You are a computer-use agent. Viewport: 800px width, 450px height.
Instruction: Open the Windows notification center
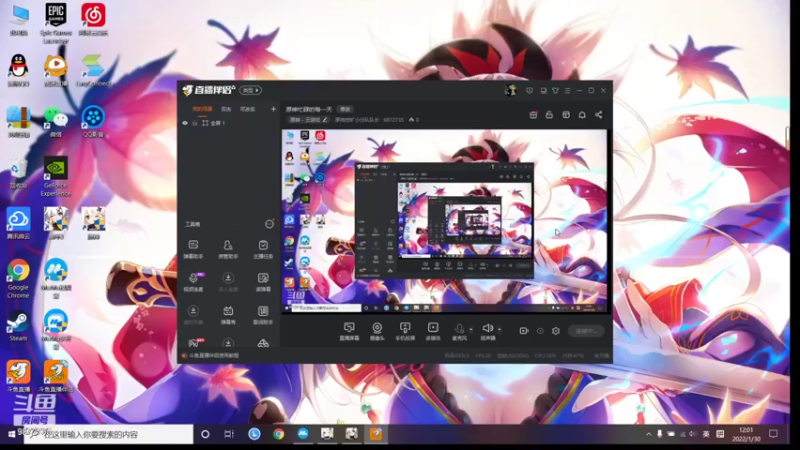773,434
